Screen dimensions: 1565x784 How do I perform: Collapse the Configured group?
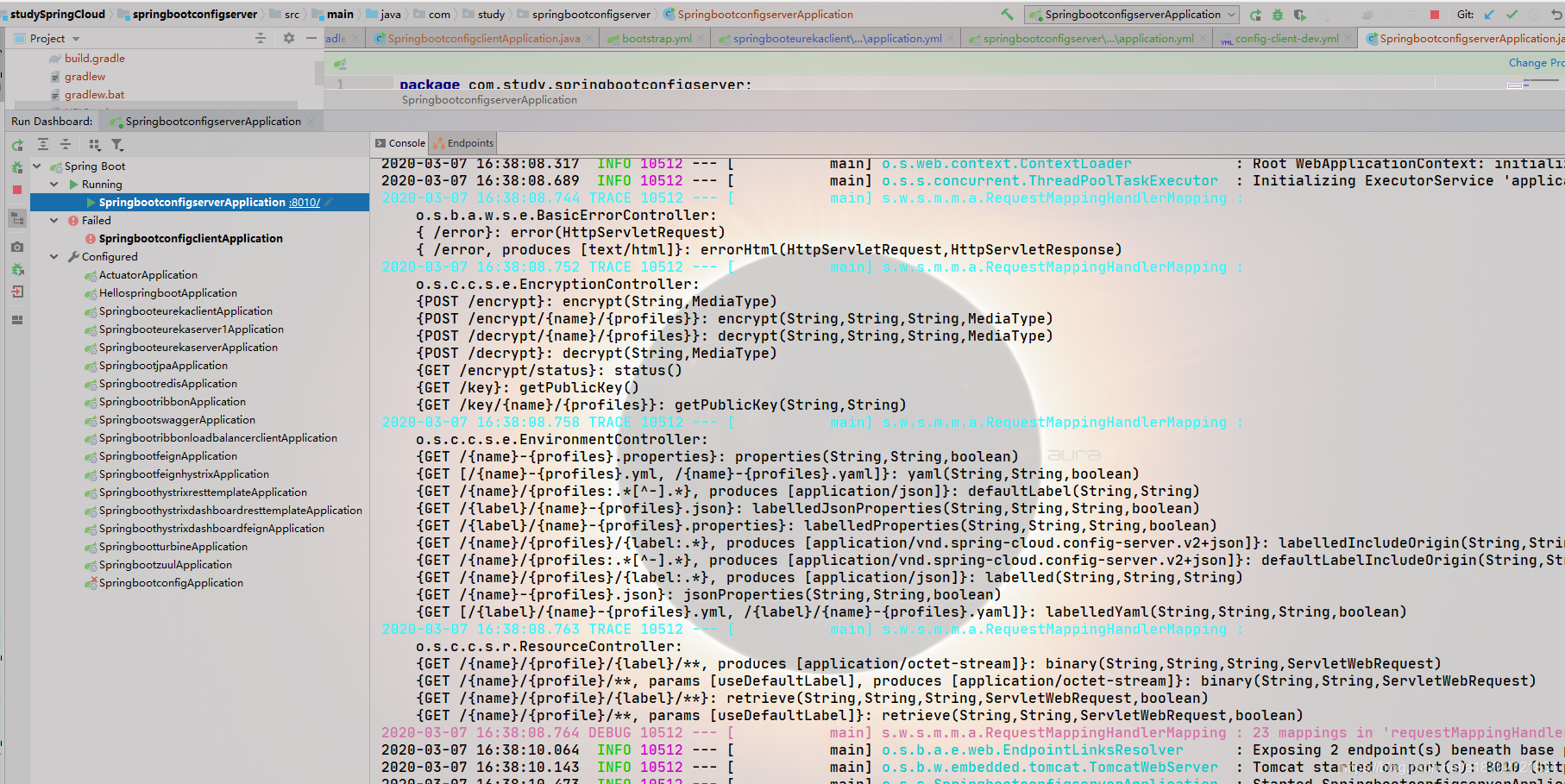[x=54, y=257]
